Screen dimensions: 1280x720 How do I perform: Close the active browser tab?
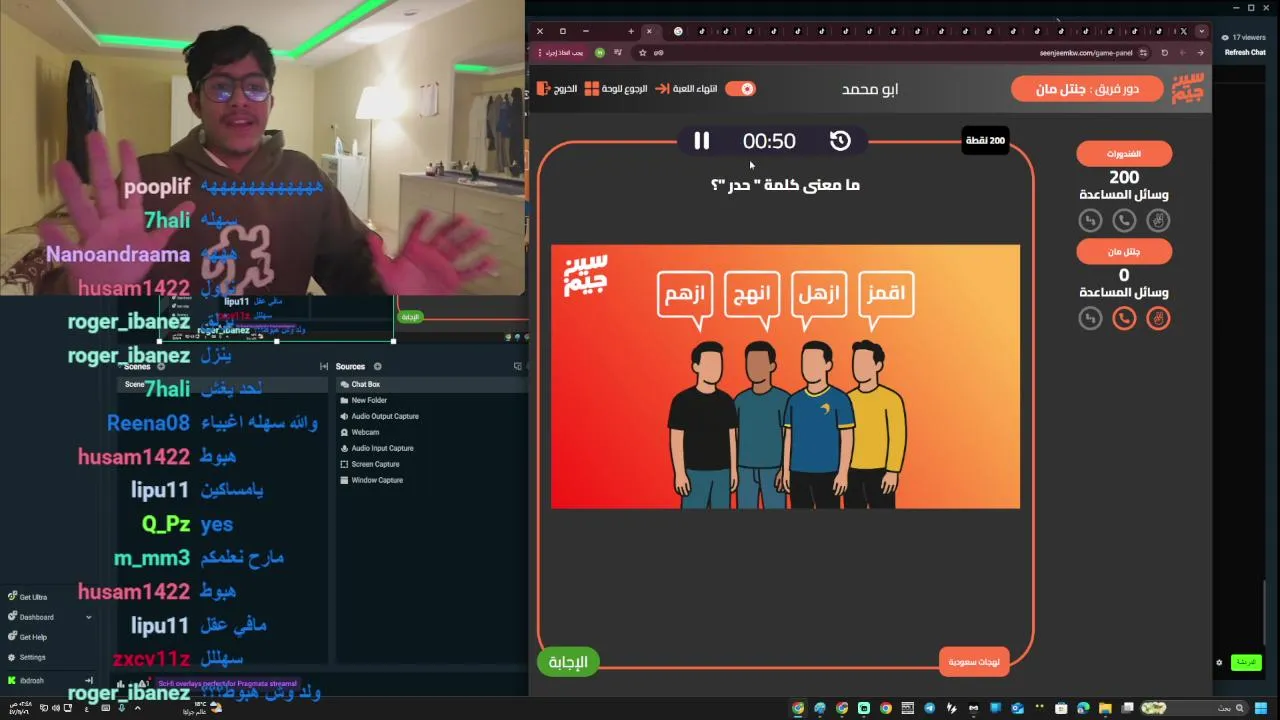(x=649, y=31)
